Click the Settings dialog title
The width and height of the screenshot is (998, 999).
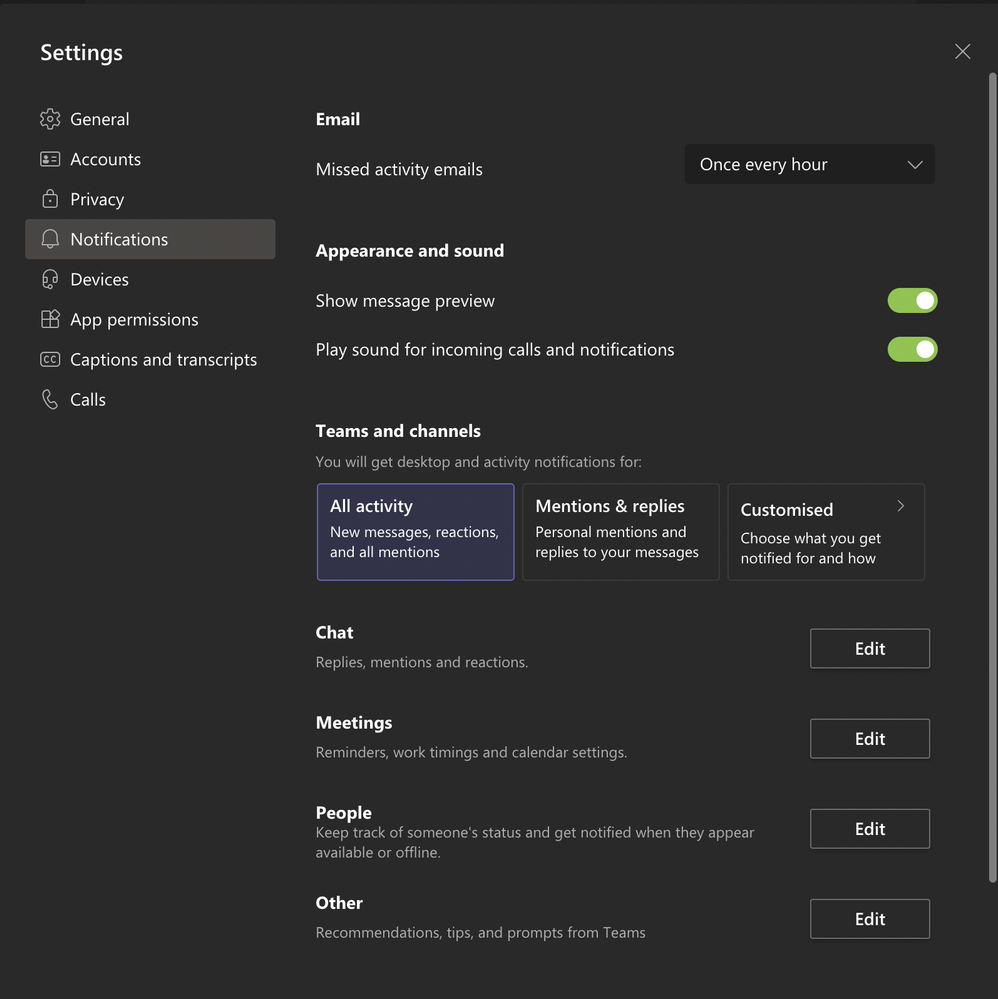point(82,52)
